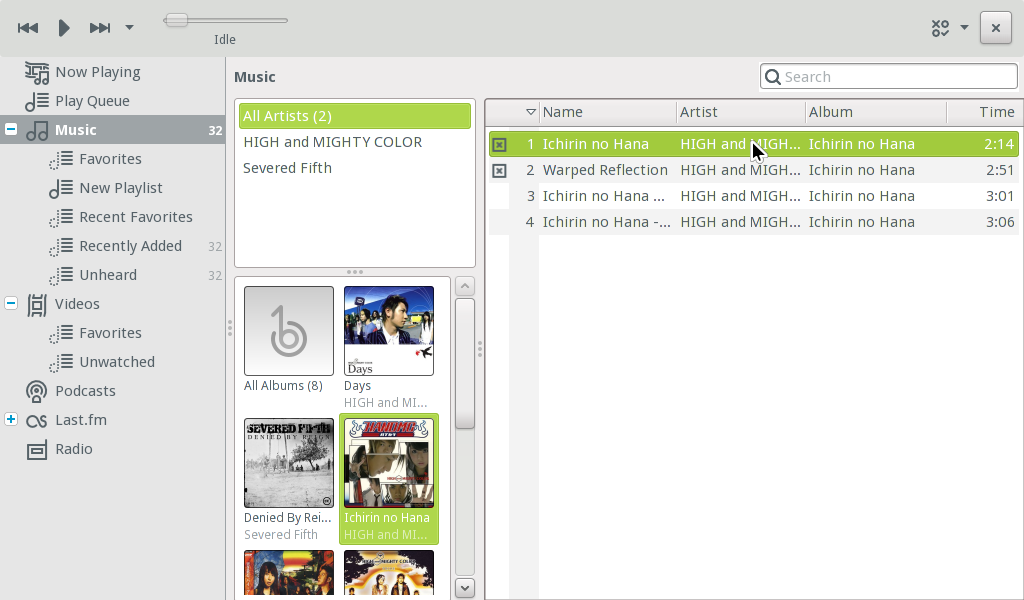Open the tools menu icon in header

point(940,28)
